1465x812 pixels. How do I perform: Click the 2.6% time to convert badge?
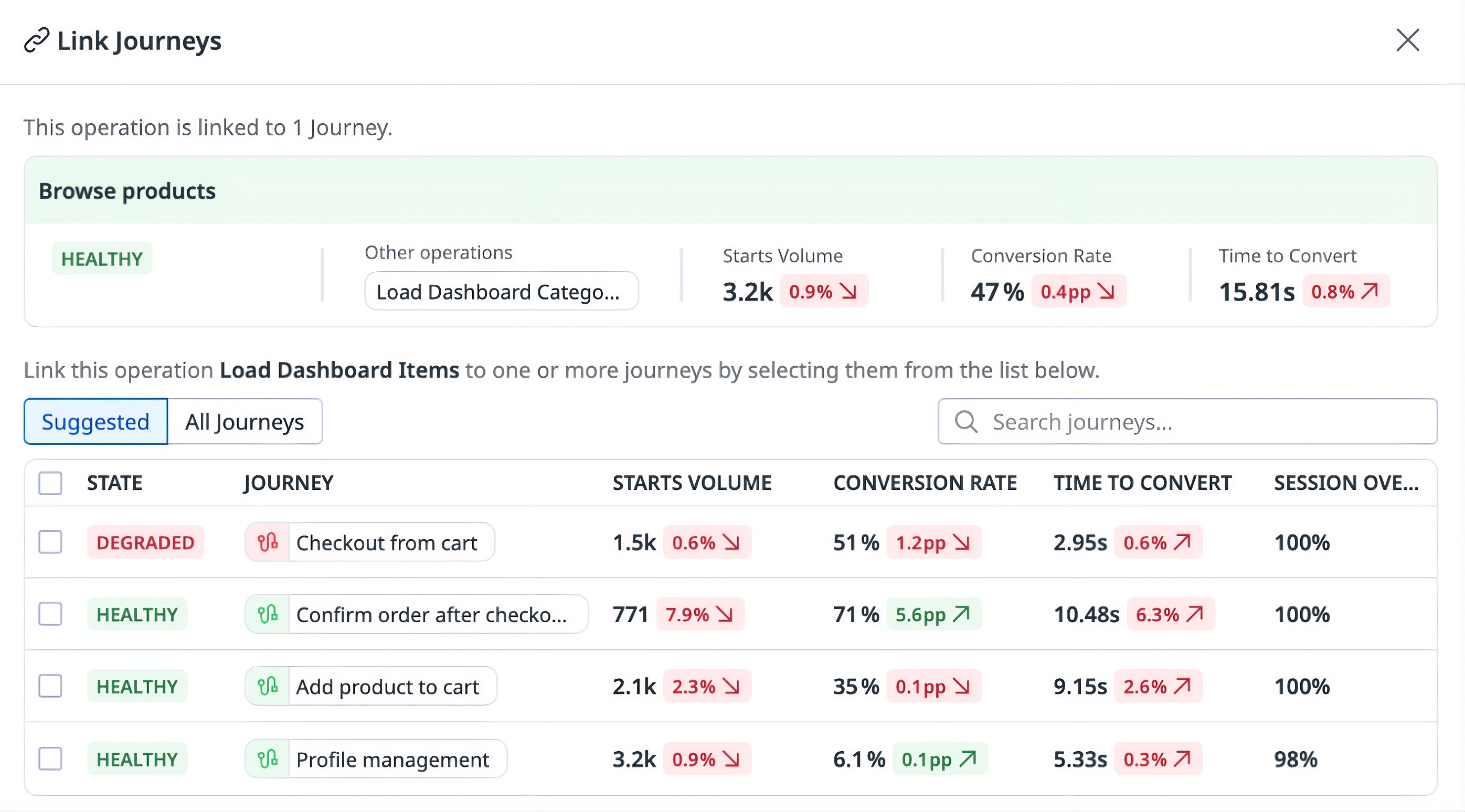click(1158, 686)
